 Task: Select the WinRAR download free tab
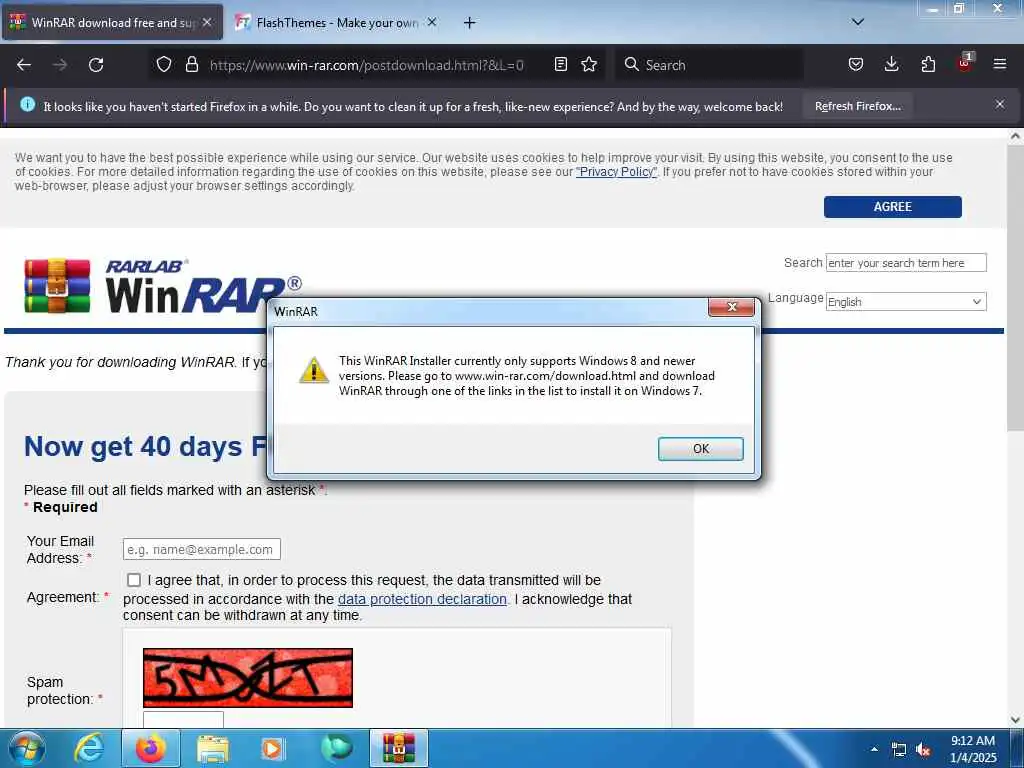point(112,23)
